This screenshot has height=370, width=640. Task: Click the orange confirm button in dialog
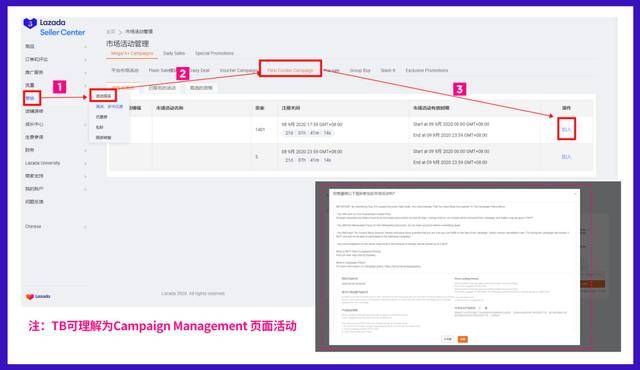click(x=462, y=339)
